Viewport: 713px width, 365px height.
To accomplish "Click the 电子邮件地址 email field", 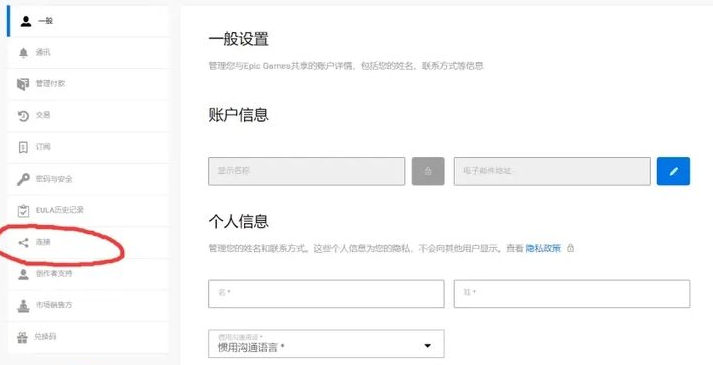I will [x=552, y=171].
